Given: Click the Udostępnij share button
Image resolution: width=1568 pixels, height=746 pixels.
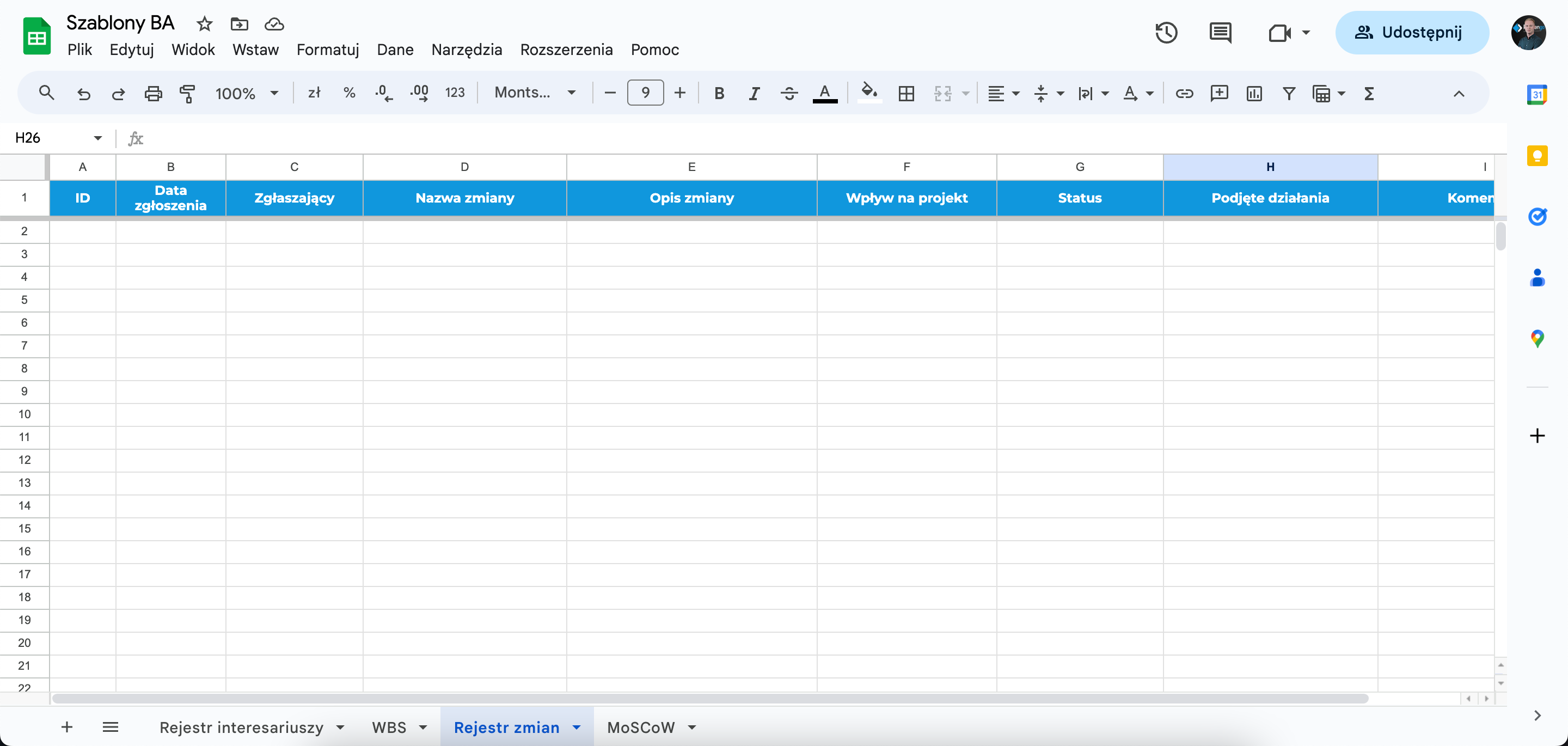Looking at the screenshot, I should 1412,33.
